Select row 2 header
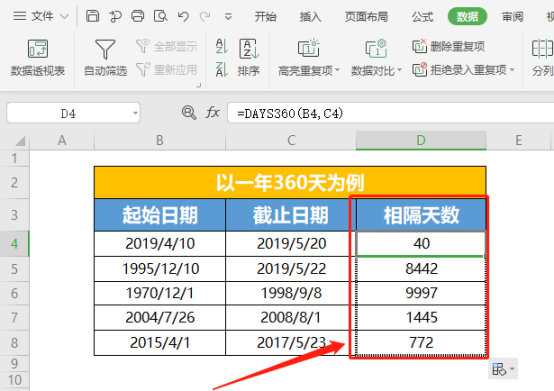This screenshot has height=391, width=554. coord(14,183)
